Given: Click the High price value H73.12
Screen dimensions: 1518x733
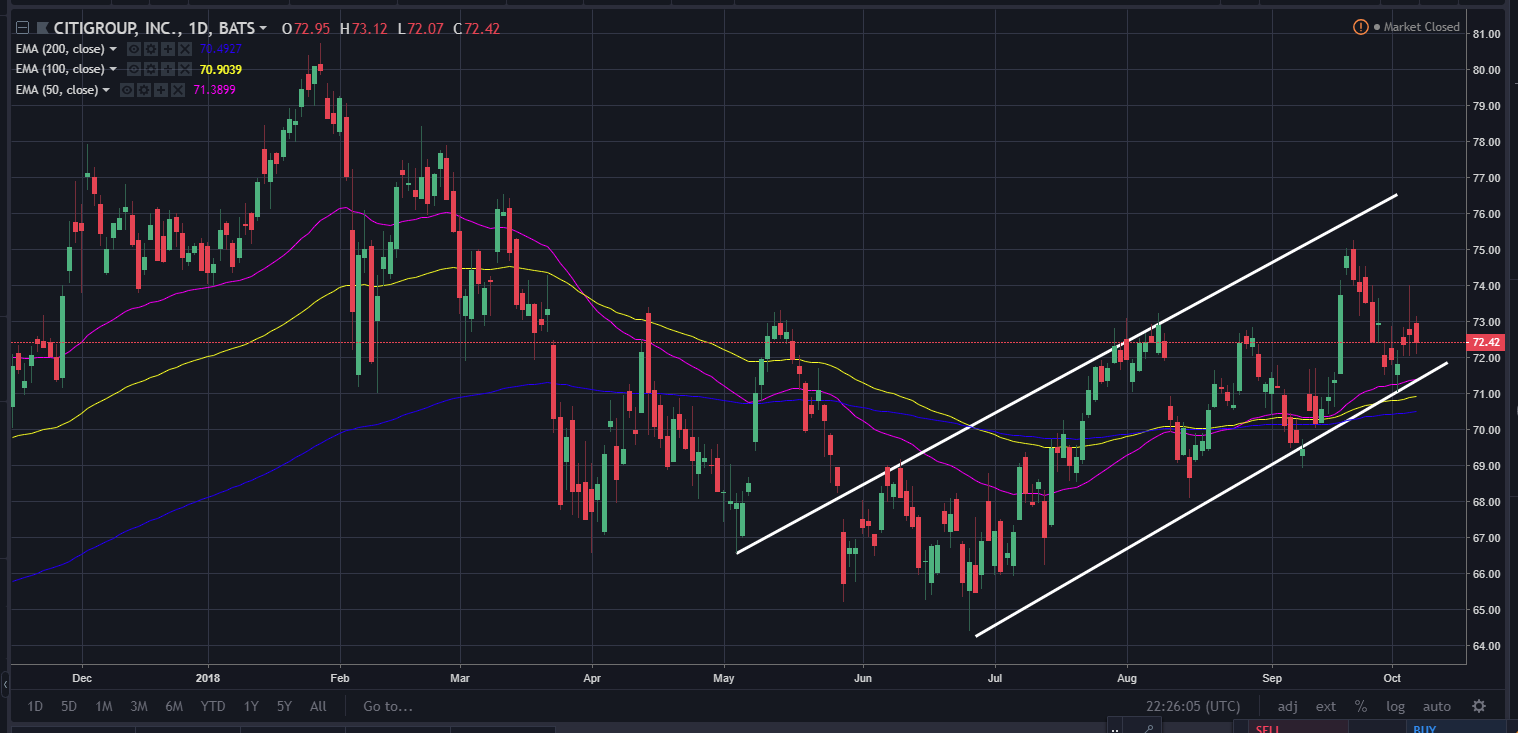Looking at the screenshot, I should [365, 28].
